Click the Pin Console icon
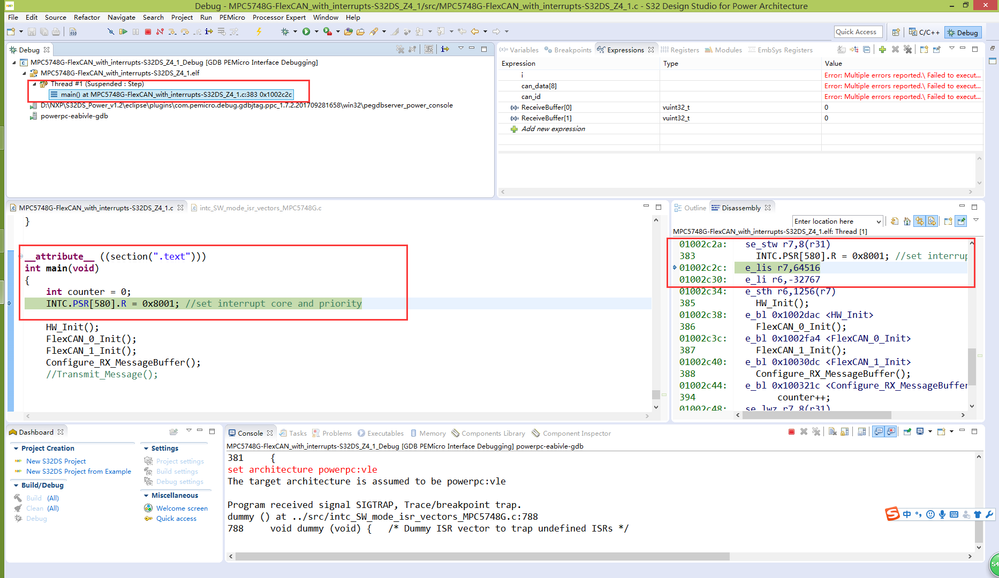The width and height of the screenshot is (999, 578). pos(907,432)
